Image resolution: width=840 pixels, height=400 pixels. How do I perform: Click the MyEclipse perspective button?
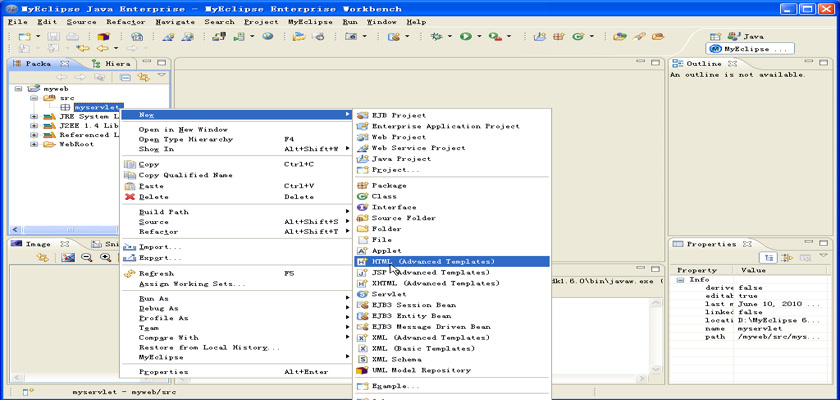[751, 49]
